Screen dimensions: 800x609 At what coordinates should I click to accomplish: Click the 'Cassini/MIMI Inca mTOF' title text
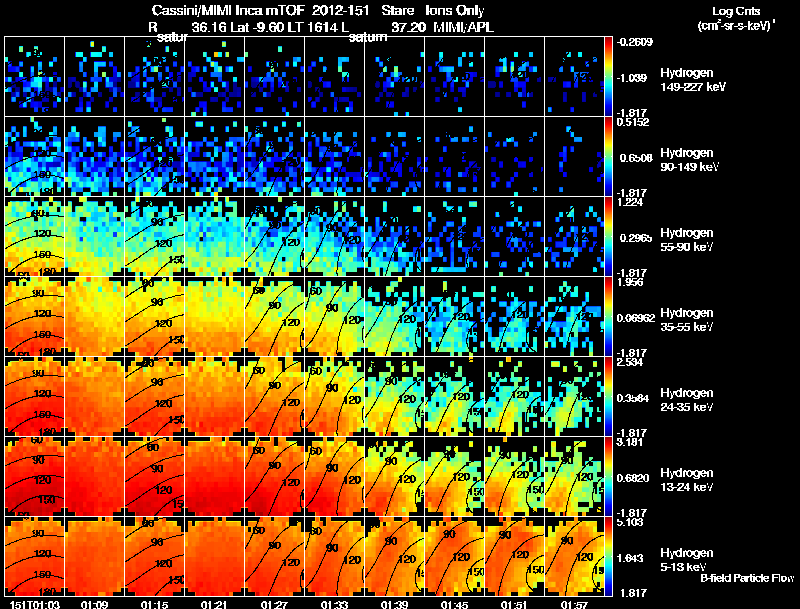tap(228, 10)
